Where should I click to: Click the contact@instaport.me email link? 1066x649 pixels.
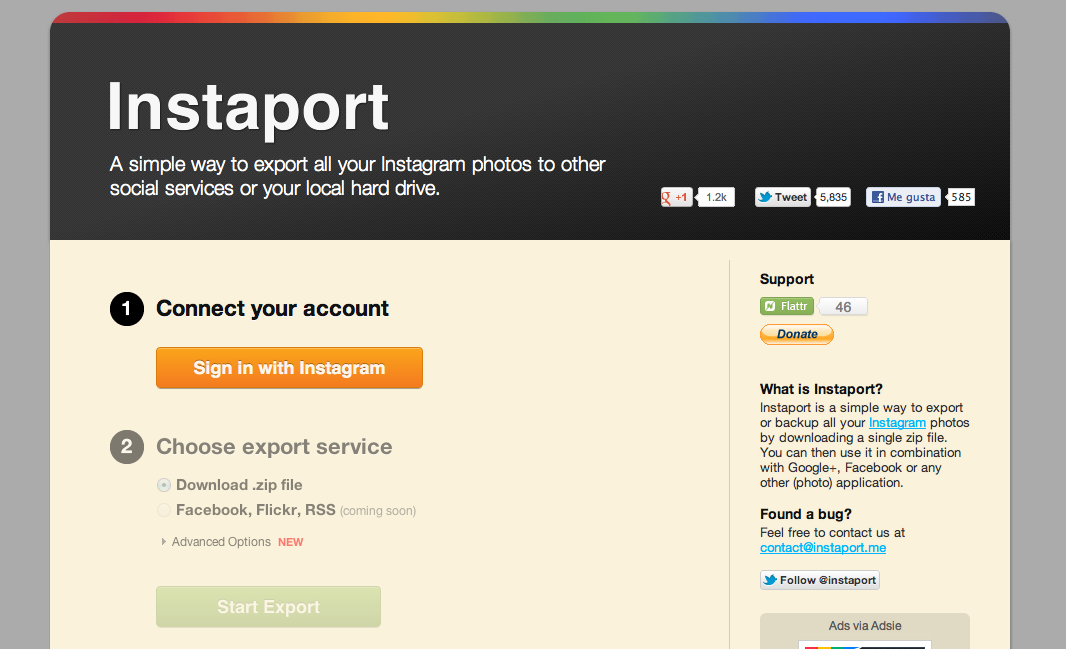823,548
